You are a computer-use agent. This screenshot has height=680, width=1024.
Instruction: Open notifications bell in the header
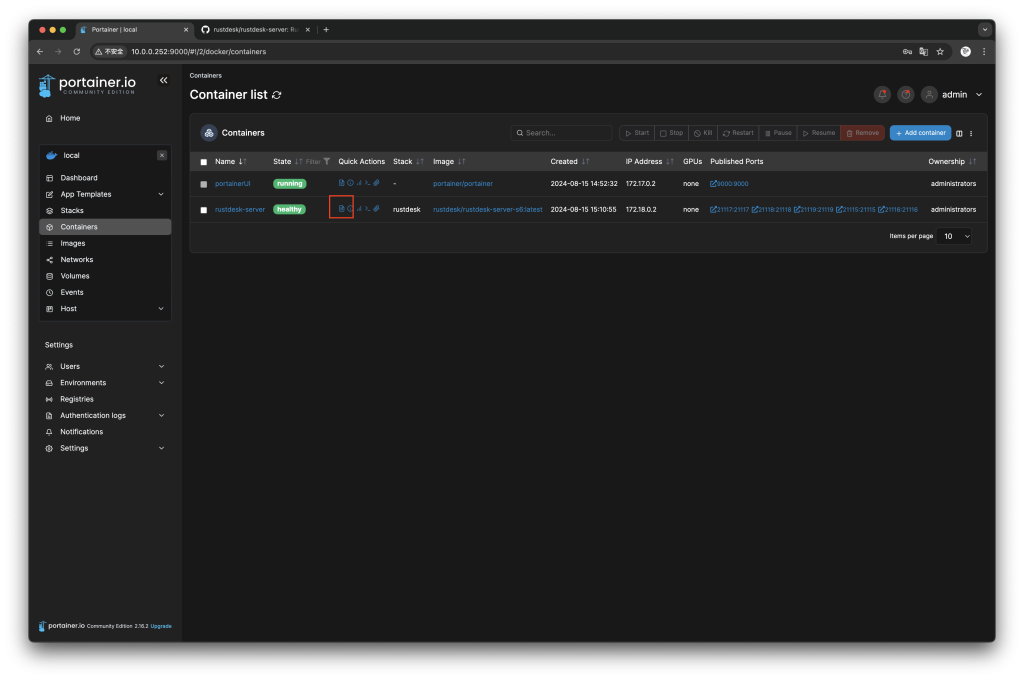tap(882, 94)
